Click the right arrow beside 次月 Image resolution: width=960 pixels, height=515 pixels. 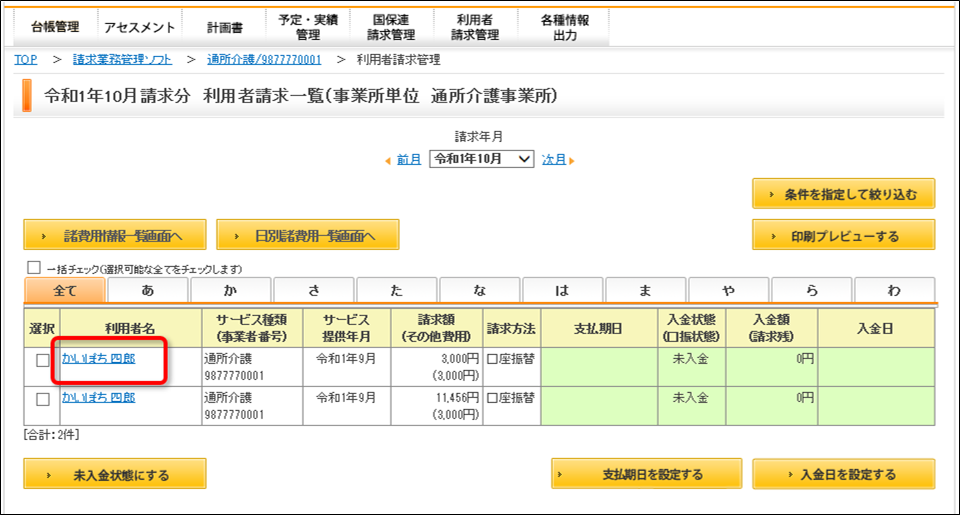point(572,161)
